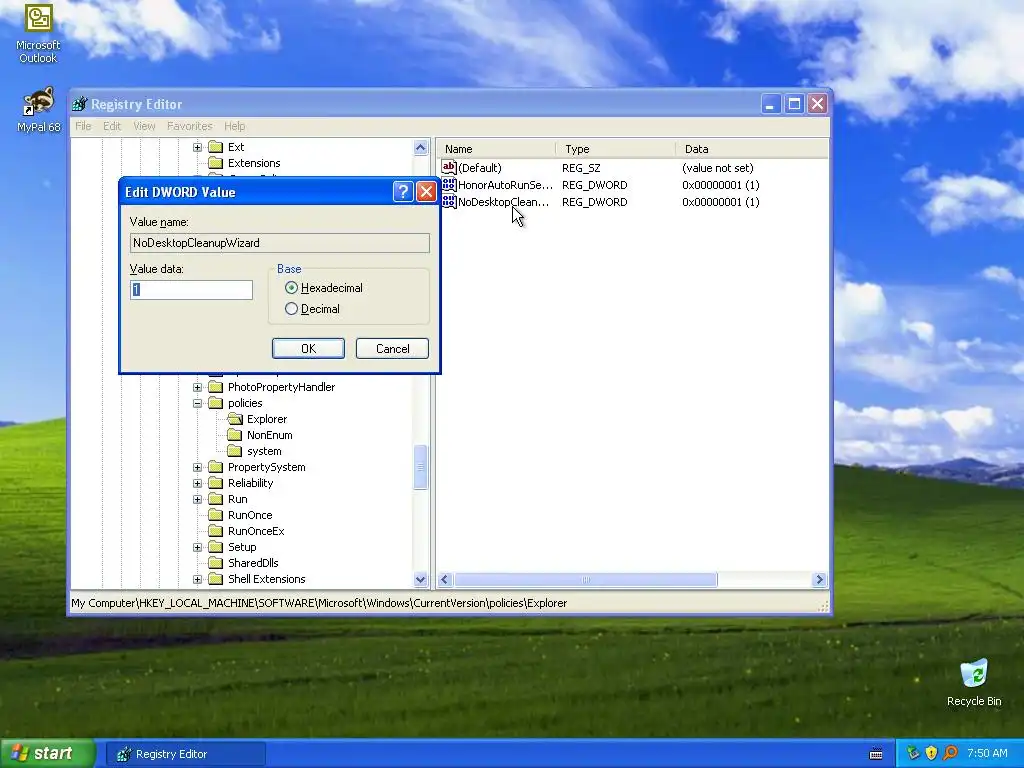Click the magnifier search tray icon
The height and width of the screenshot is (768, 1024).
pos(950,753)
